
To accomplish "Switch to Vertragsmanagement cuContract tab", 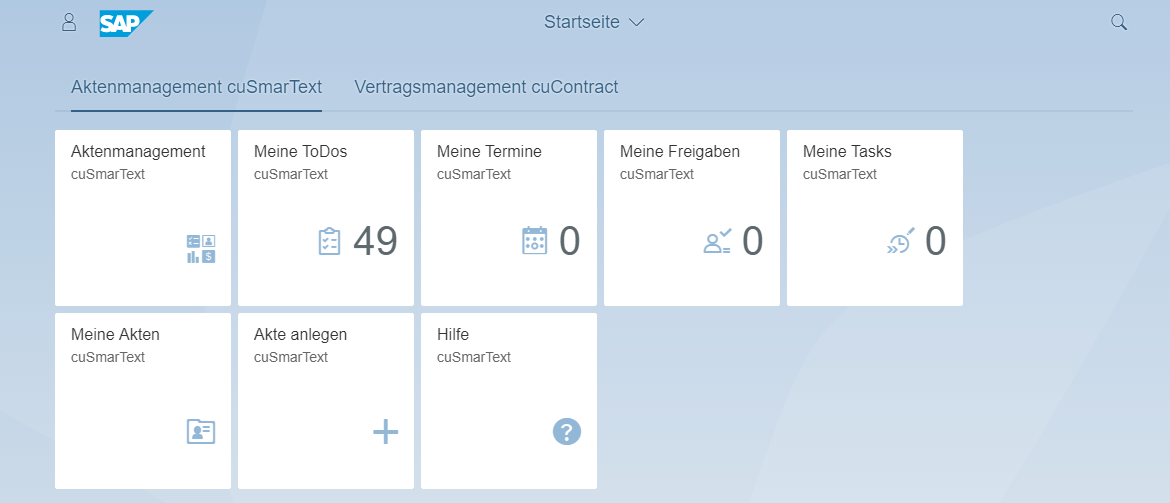I will tap(487, 87).
